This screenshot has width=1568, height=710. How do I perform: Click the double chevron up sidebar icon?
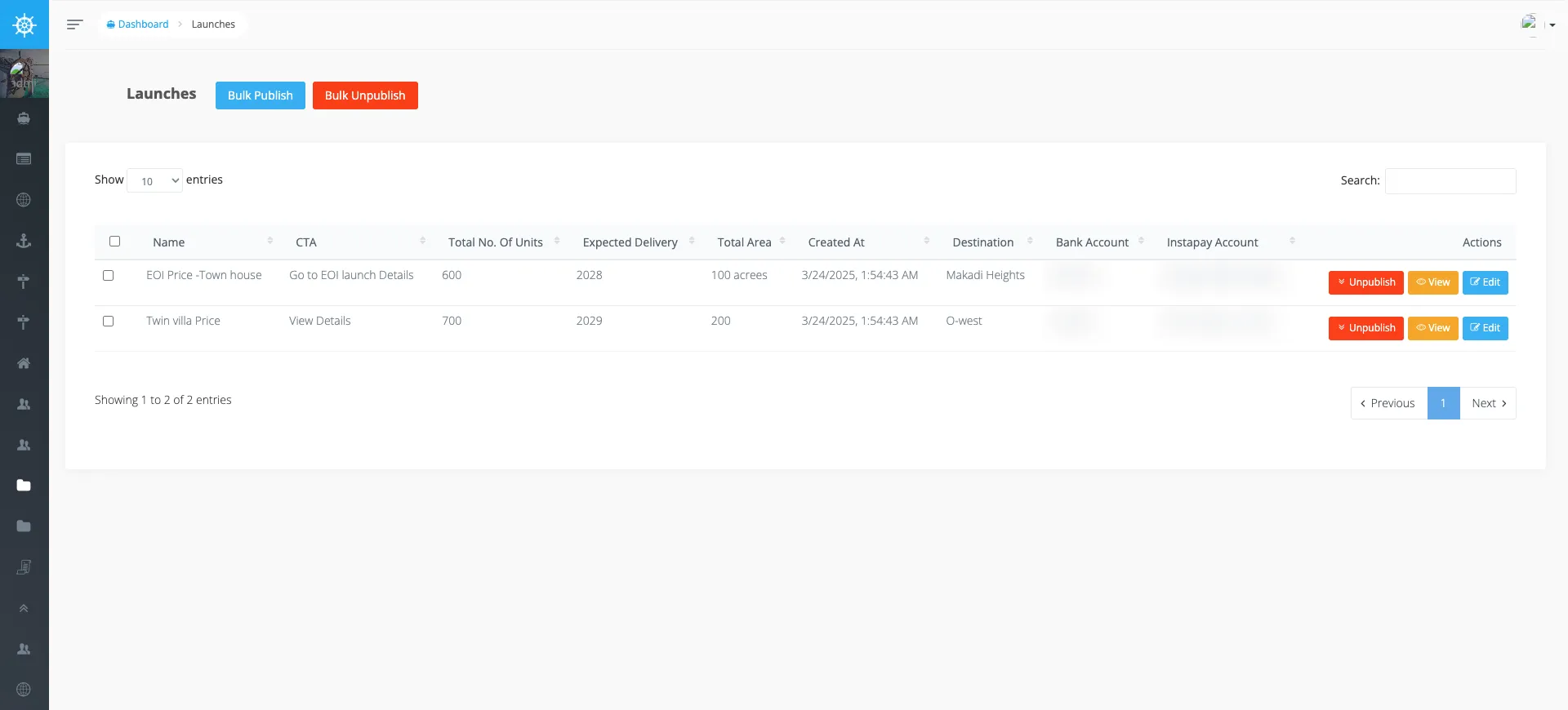pos(24,608)
